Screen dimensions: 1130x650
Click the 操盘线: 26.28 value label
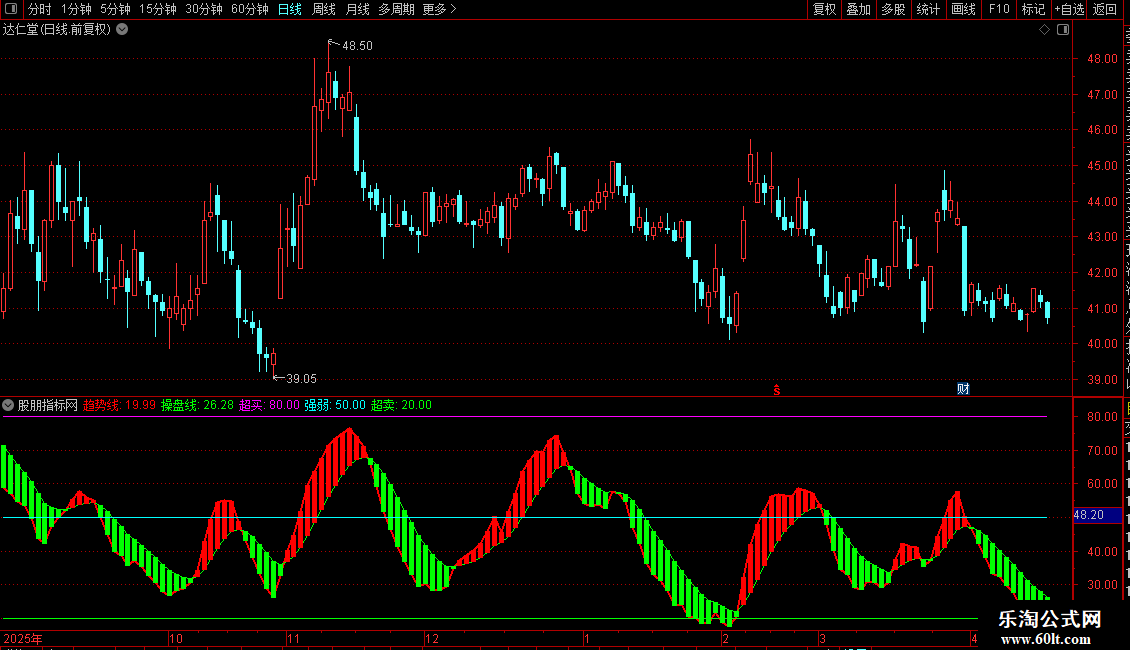tap(197, 405)
